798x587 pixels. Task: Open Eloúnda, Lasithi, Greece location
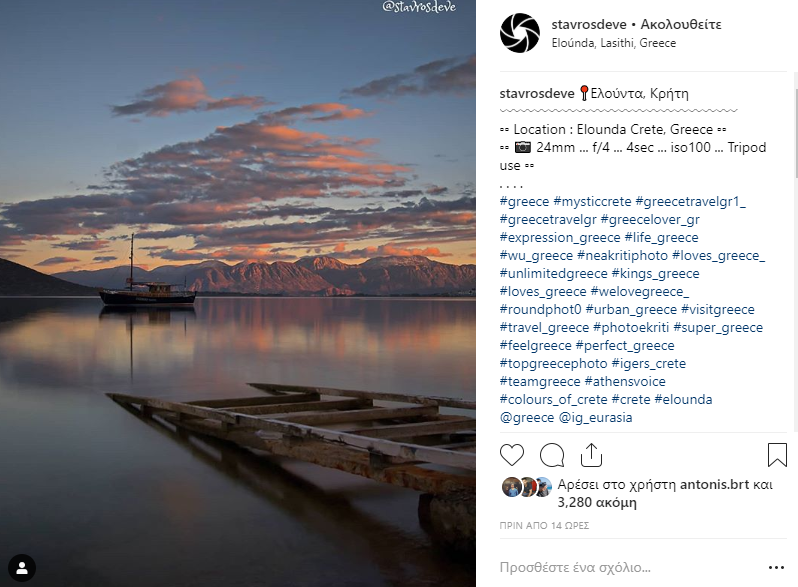(x=614, y=43)
